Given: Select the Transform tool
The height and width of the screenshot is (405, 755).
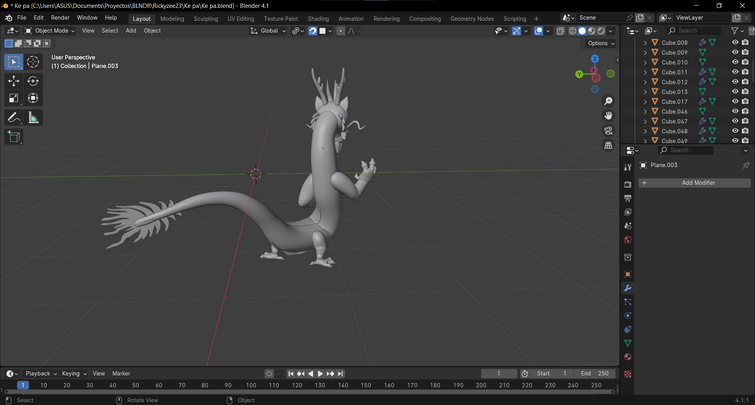Looking at the screenshot, I should 33,98.
